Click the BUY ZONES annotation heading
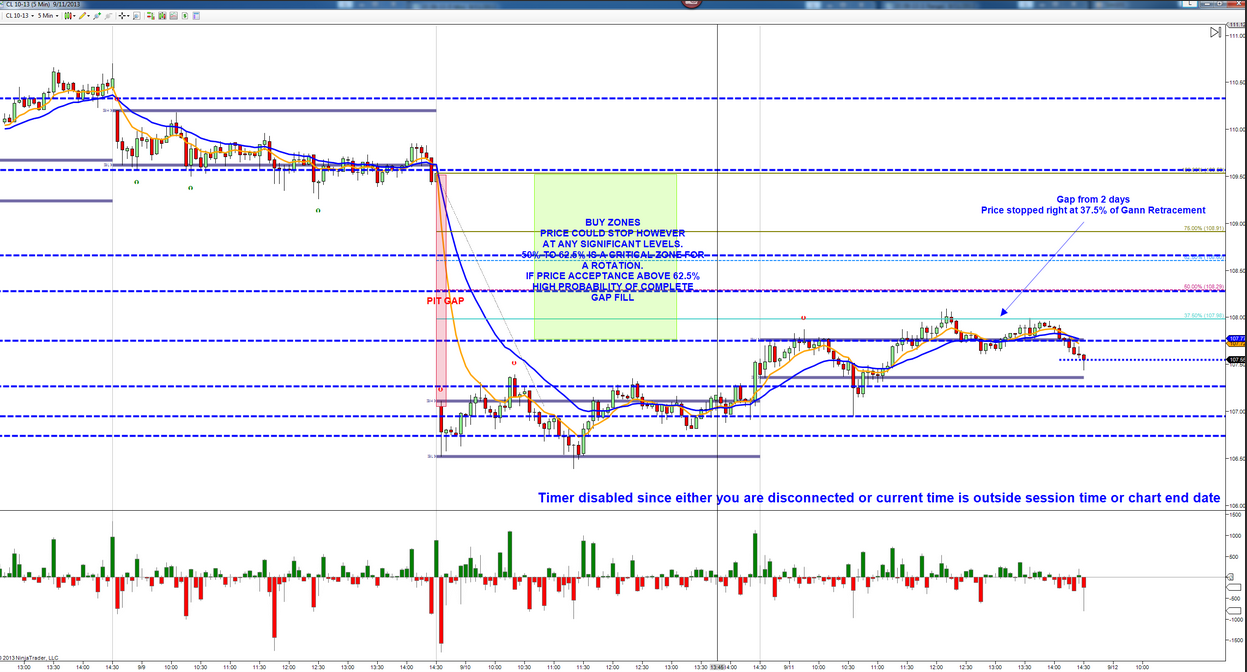Viewport: 1247px width, 672px height. 613,223
